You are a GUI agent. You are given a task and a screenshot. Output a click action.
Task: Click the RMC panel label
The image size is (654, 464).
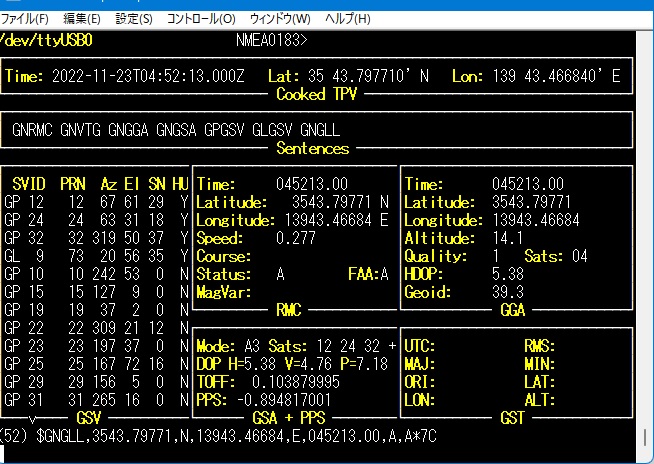[288, 309]
